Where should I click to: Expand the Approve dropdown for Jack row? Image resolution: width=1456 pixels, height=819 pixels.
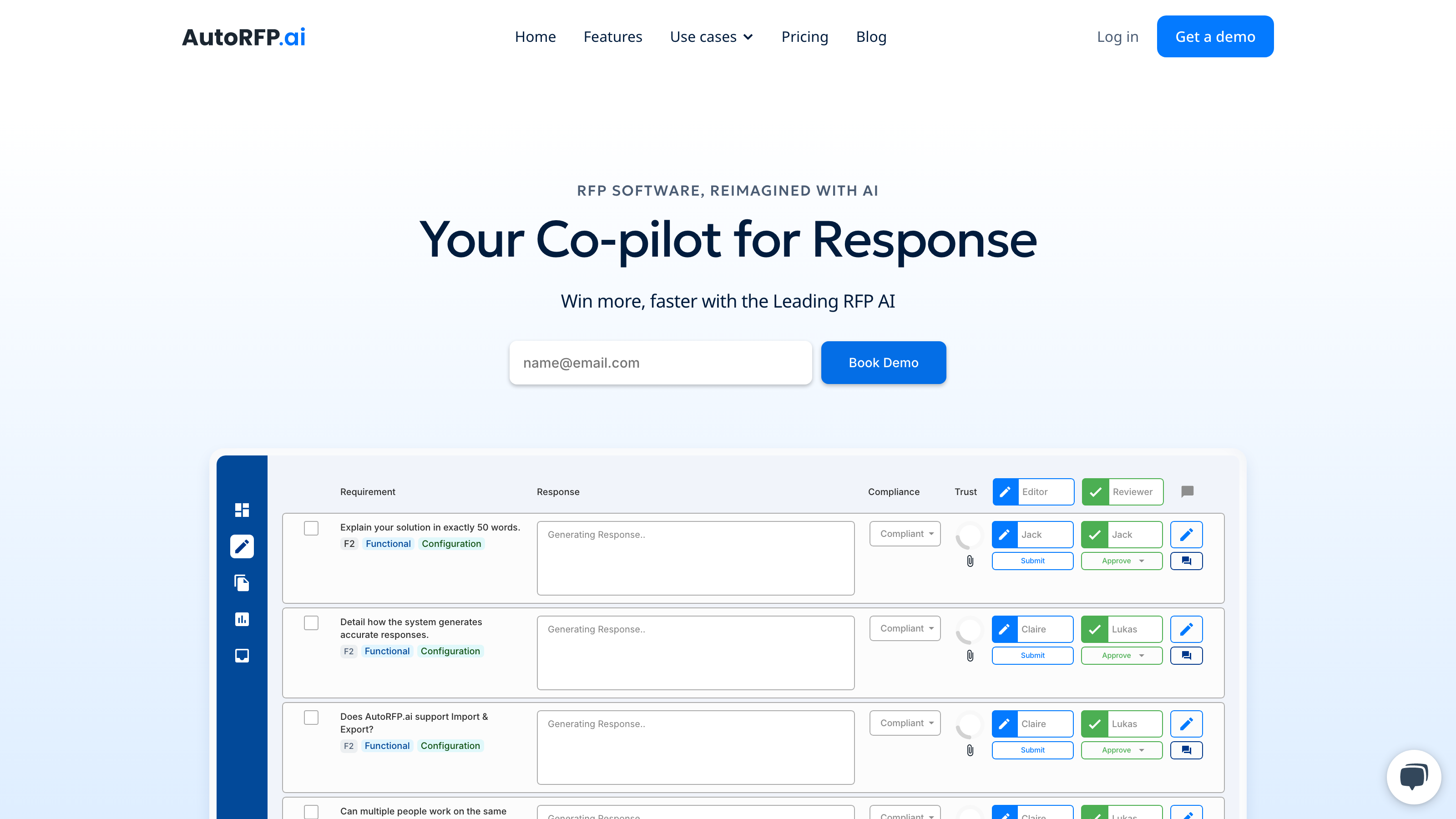pos(1141,560)
